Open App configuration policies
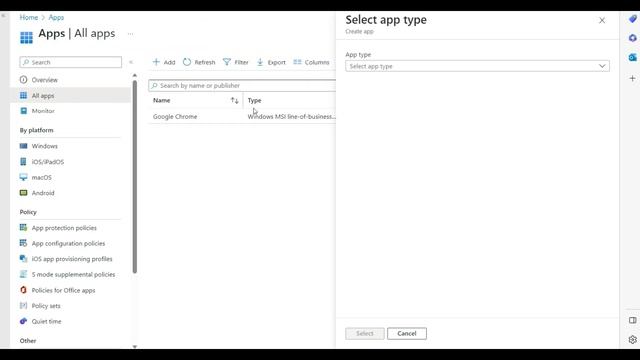This screenshot has height=360, width=640. (68, 244)
